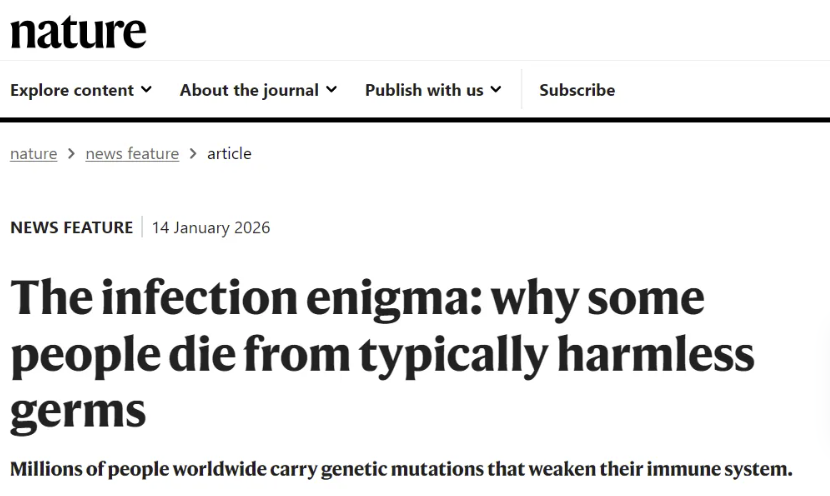
Task: Click the subtitle about genetic mutations
Action: click(400, 468)
